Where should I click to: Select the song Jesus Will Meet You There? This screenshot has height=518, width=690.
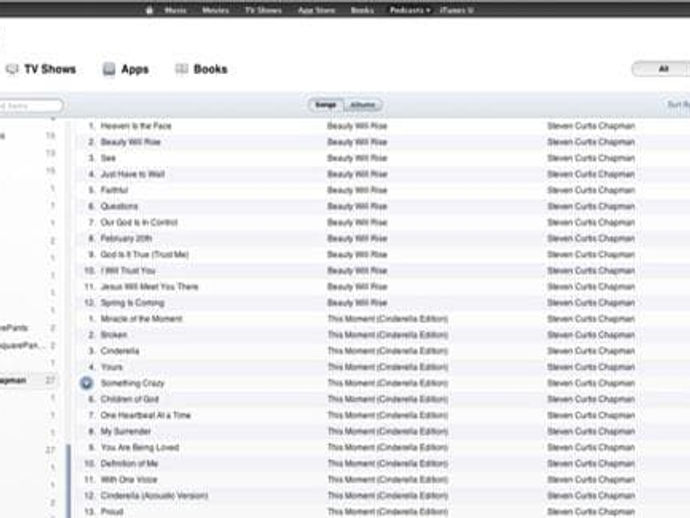150,287
